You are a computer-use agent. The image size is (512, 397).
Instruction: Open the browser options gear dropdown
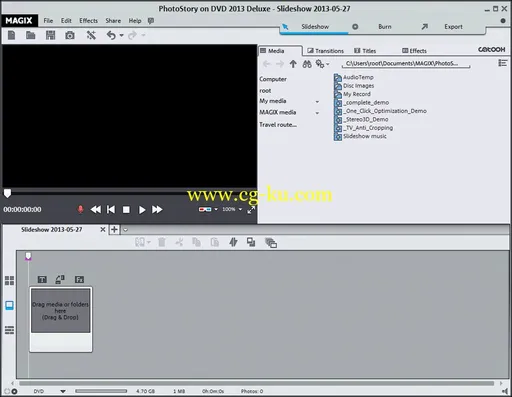click(x=322, y=64)
